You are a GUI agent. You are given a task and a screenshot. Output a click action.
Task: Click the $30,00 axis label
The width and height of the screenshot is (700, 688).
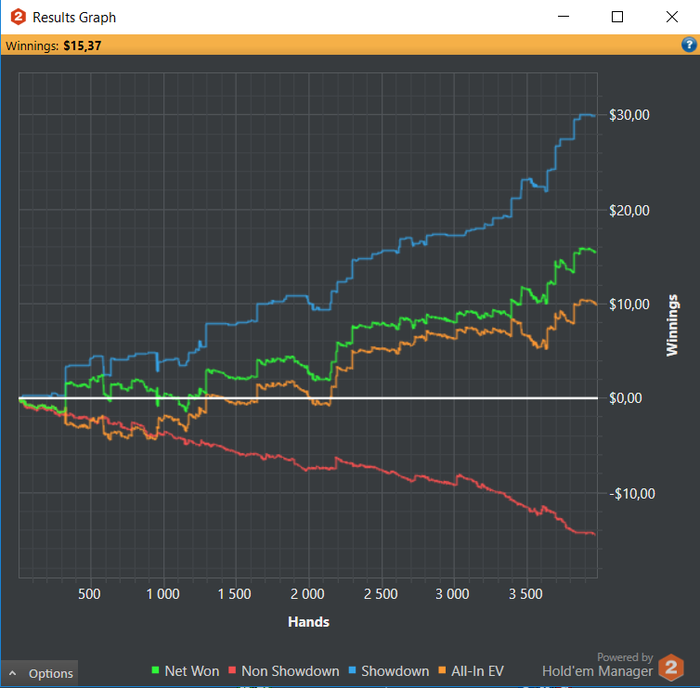click(629, 115)
